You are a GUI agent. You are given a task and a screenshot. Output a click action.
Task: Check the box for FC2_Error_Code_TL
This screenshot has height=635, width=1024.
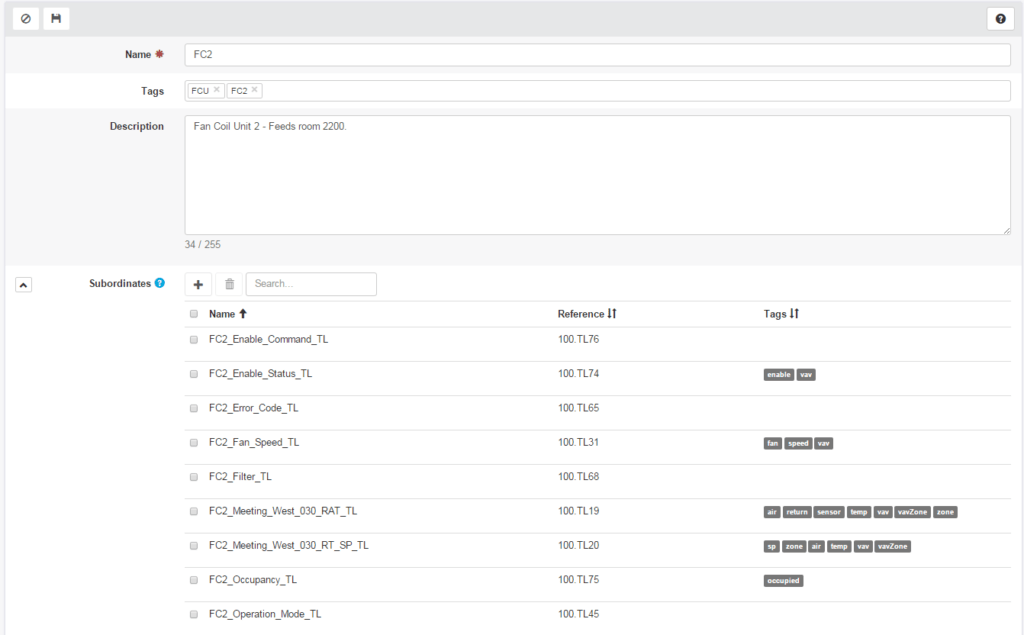tap(194, 408)
